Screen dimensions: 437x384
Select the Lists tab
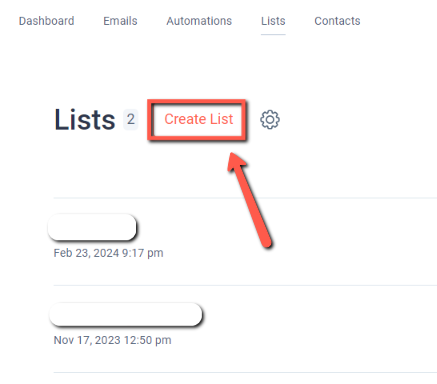point(273,21)
